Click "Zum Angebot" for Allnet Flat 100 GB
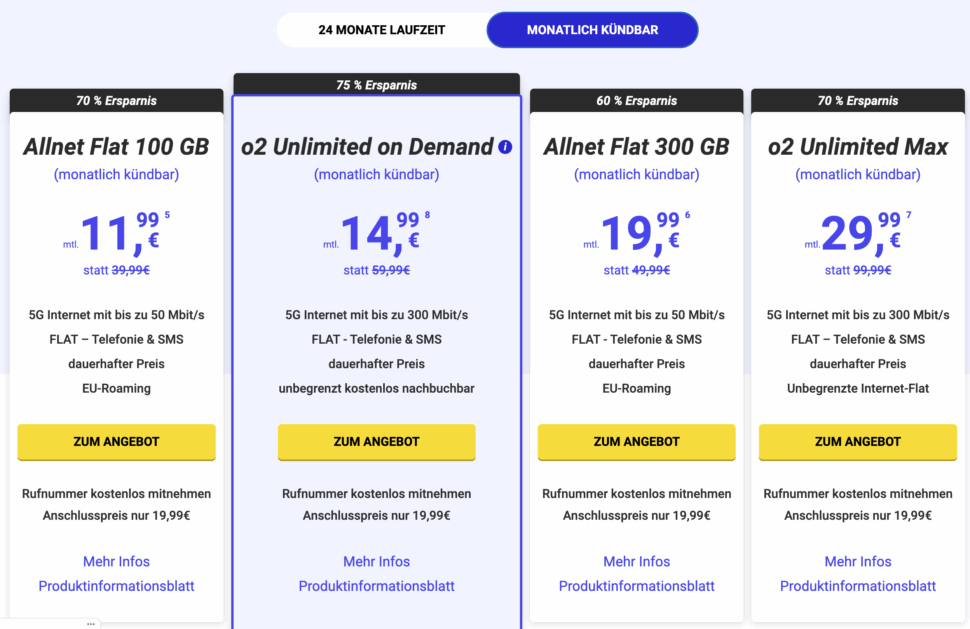This screenshot has height=629, width=970. click(116, 442)
